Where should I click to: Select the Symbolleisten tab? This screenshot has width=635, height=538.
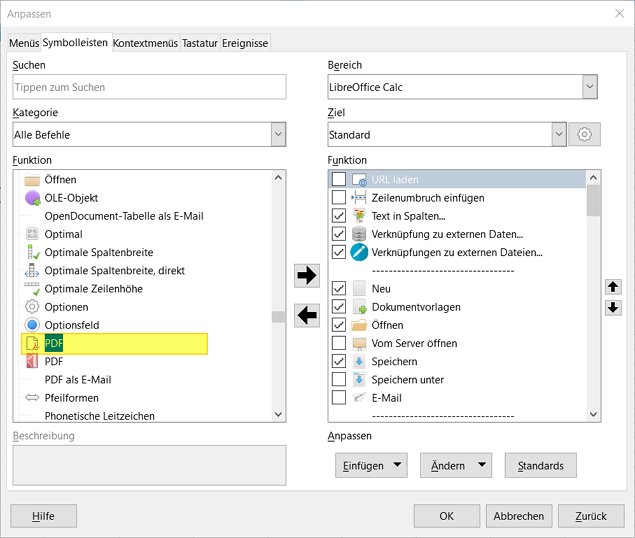click(75, 43)
